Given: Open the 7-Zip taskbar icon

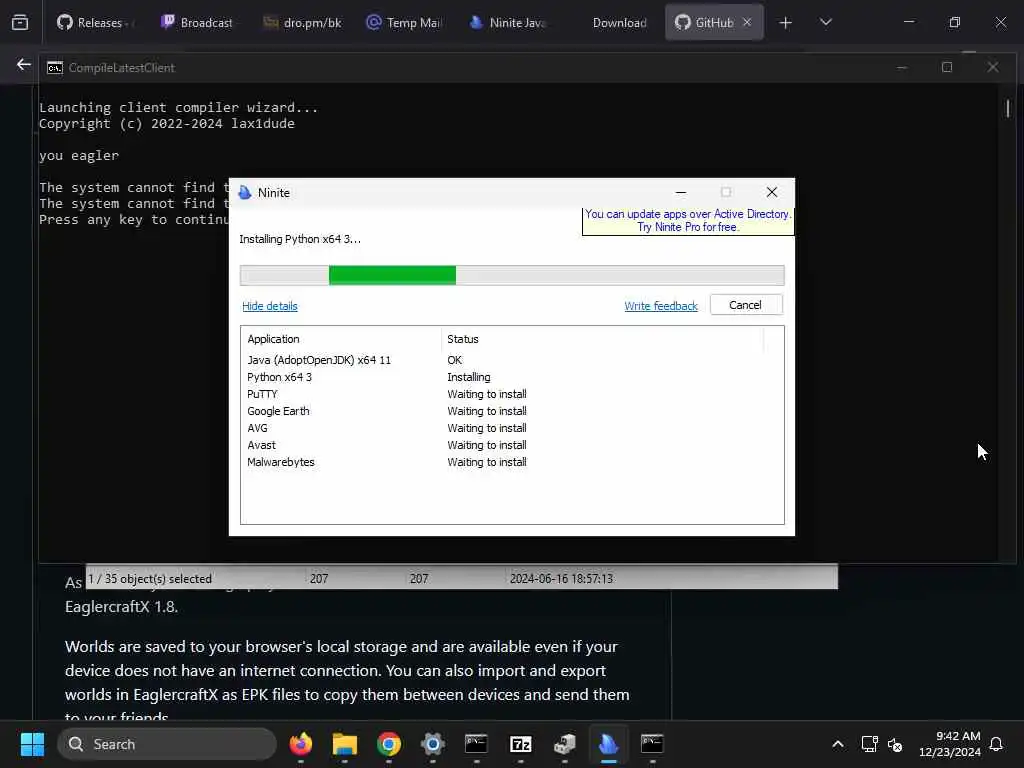Looking at the screenshot, I should click(x=520, y=744).
